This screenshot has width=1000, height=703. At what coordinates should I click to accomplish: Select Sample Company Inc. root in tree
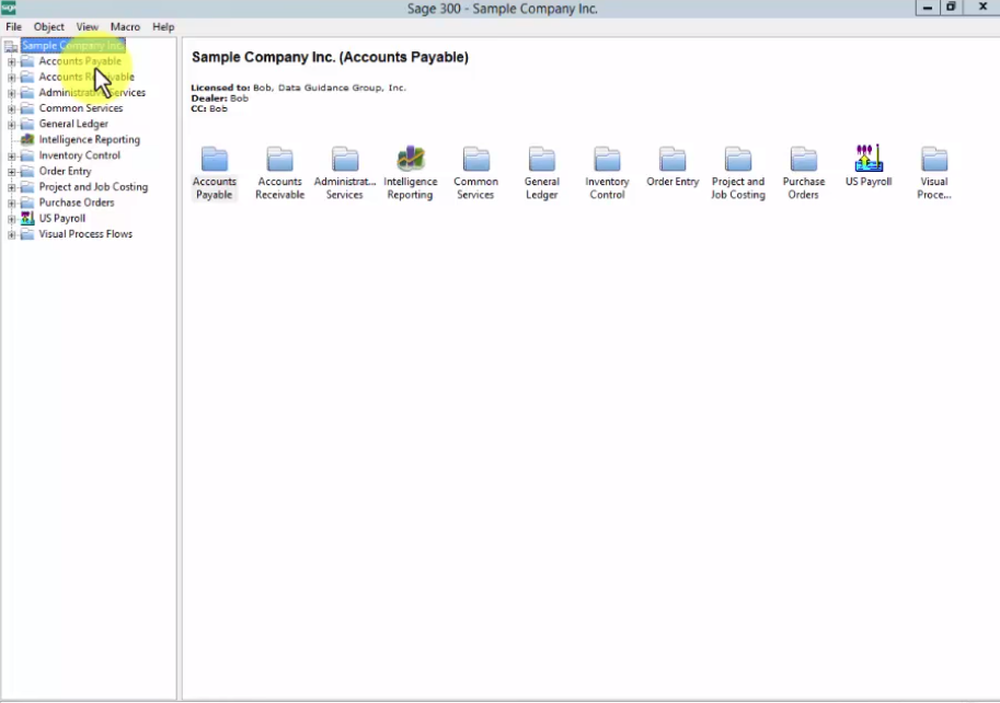(73, 45)
